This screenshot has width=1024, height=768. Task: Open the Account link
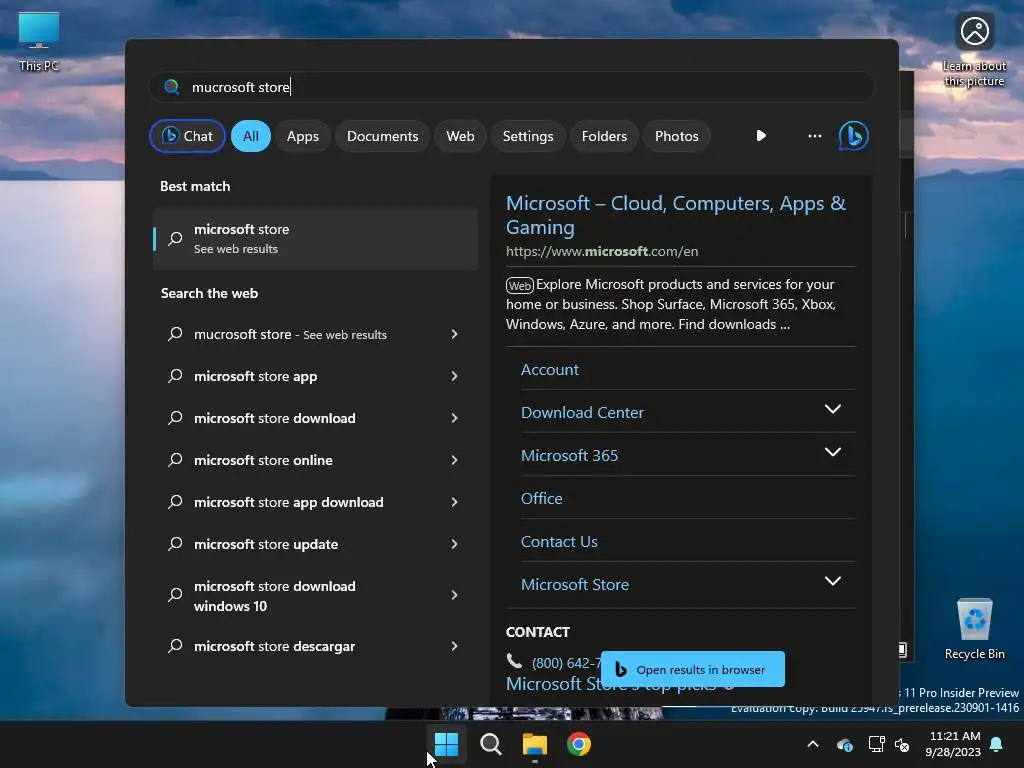pyautogui.click(x=550, y=370)
